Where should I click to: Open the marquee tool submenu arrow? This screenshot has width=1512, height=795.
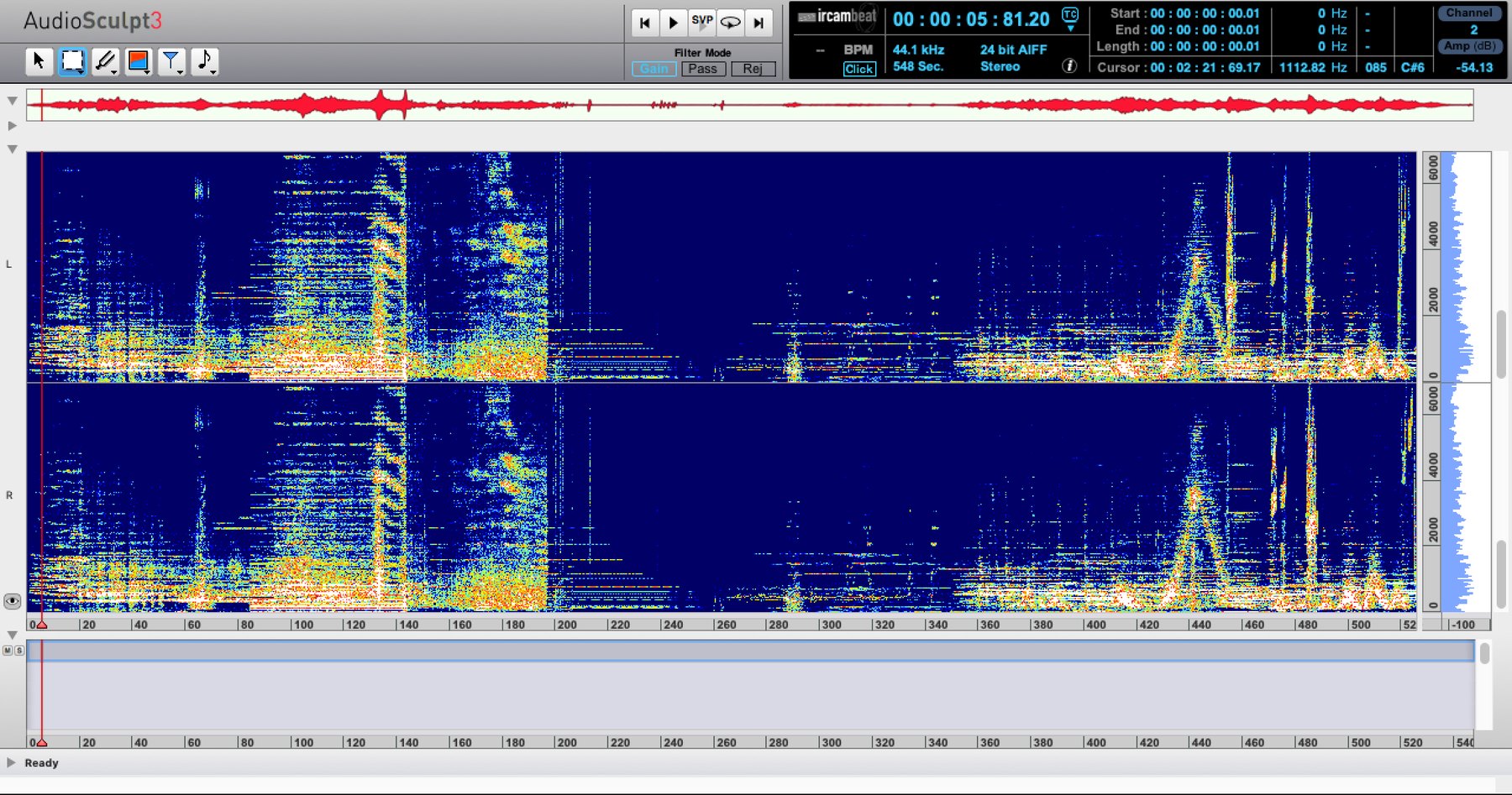[81, 72]
